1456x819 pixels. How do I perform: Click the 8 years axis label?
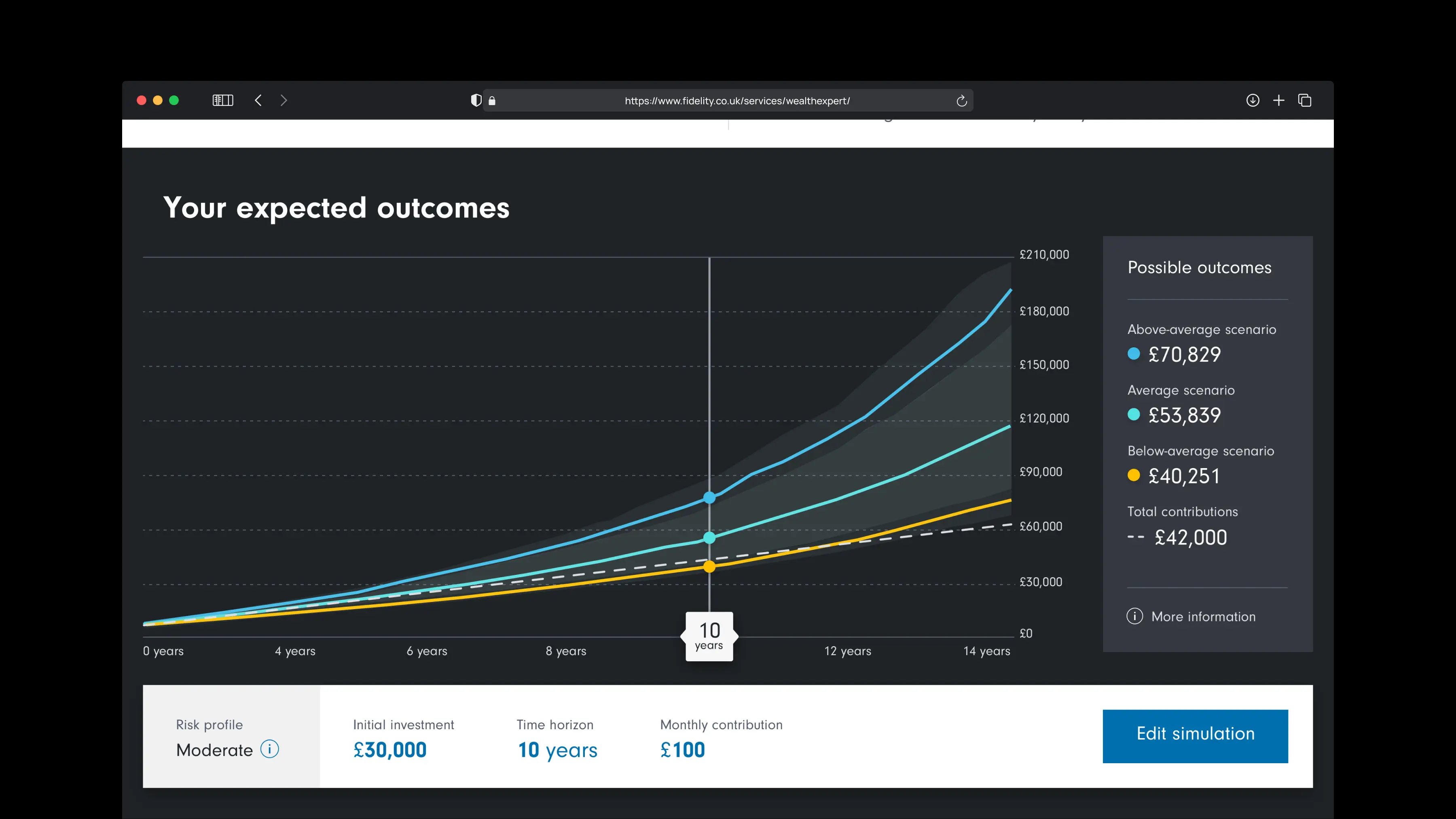click(566, 651)
